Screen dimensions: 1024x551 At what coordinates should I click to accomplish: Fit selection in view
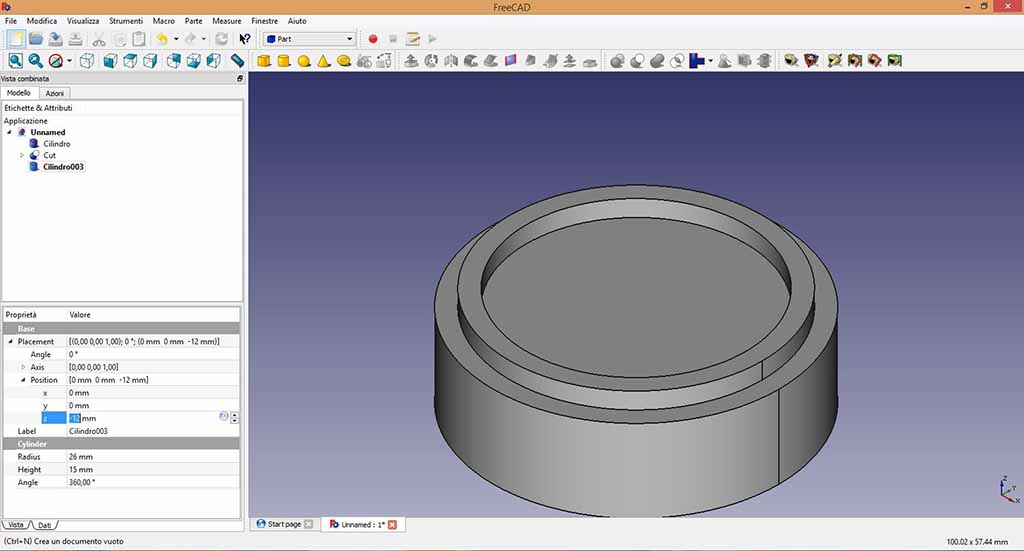pyautogui.click(x=36, y=61)
